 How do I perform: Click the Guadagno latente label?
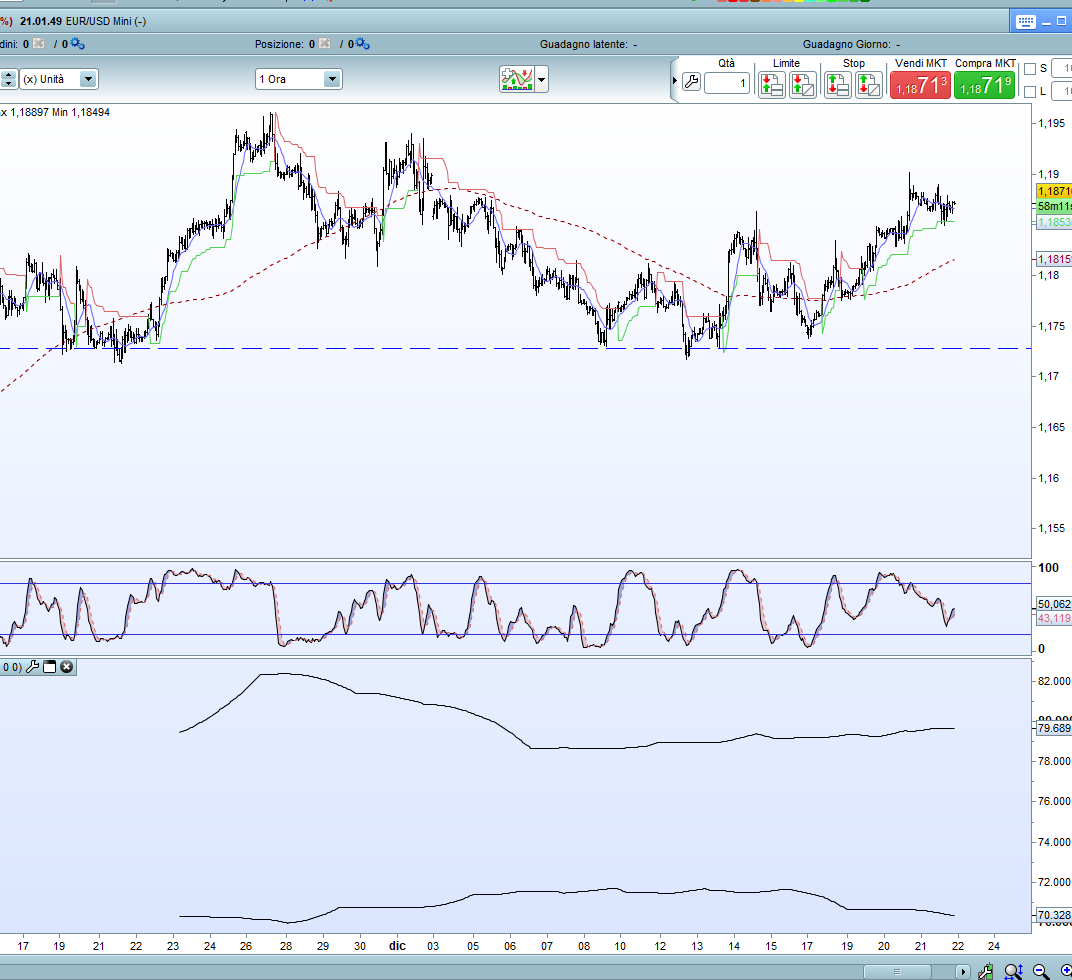tap(583, 44)
